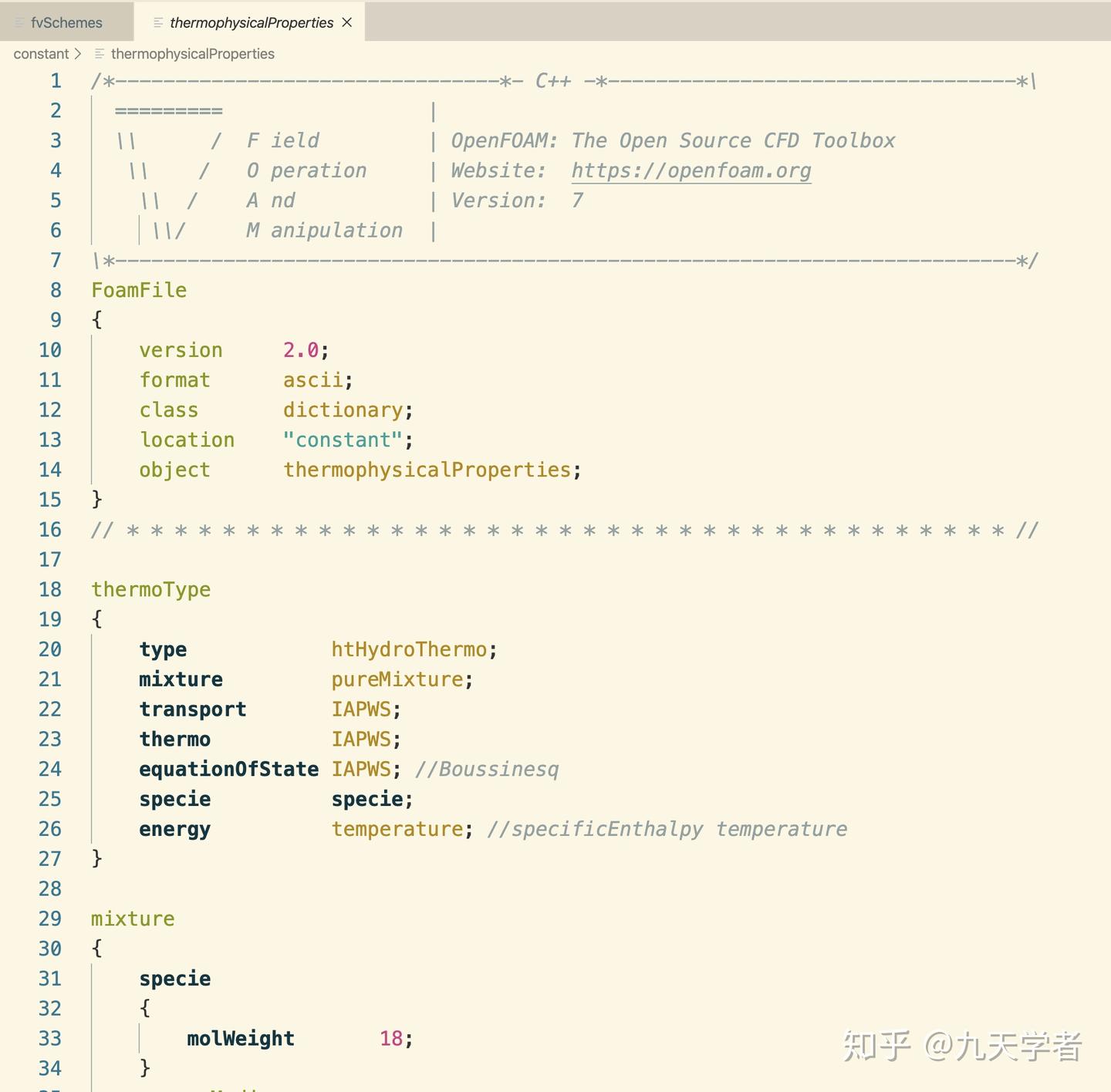Open the https://openfoam.org link
Image resolution: width=1111 pixels, height=1092 pixels.
691,170
